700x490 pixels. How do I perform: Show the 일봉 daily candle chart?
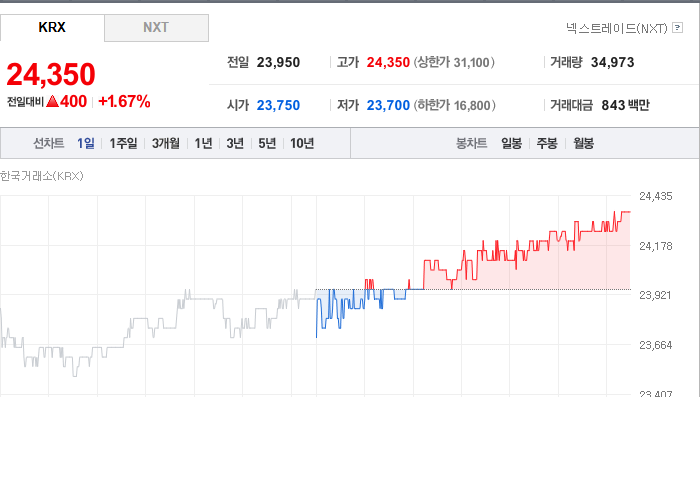tap(511, 143)
